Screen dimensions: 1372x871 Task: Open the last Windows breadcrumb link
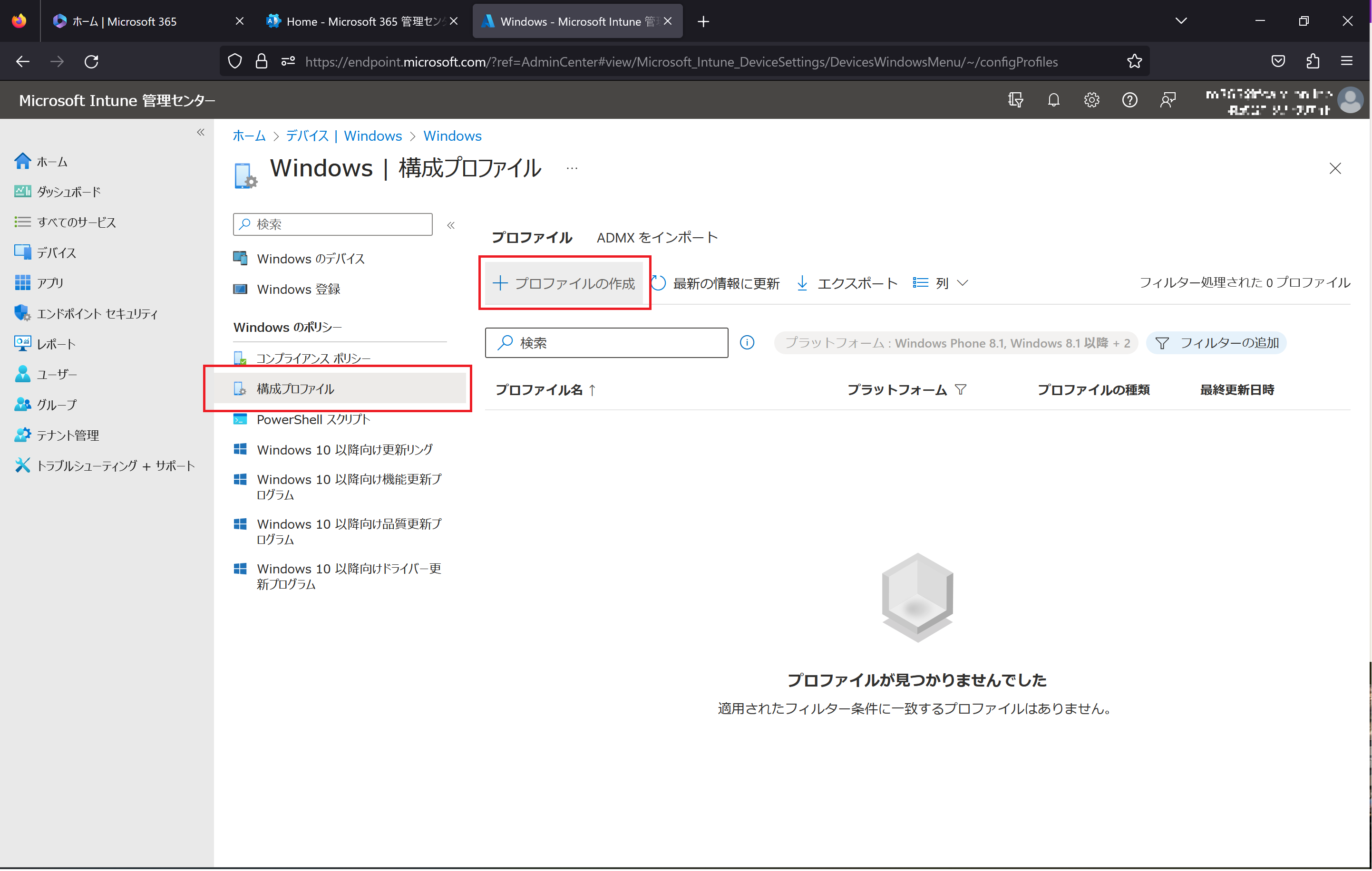(x=452, y=135)
